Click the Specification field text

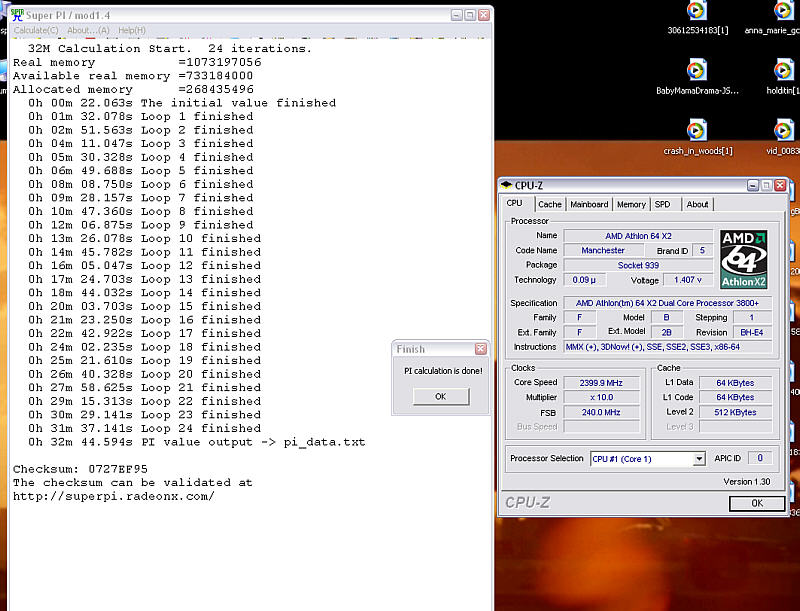point(667,303)
